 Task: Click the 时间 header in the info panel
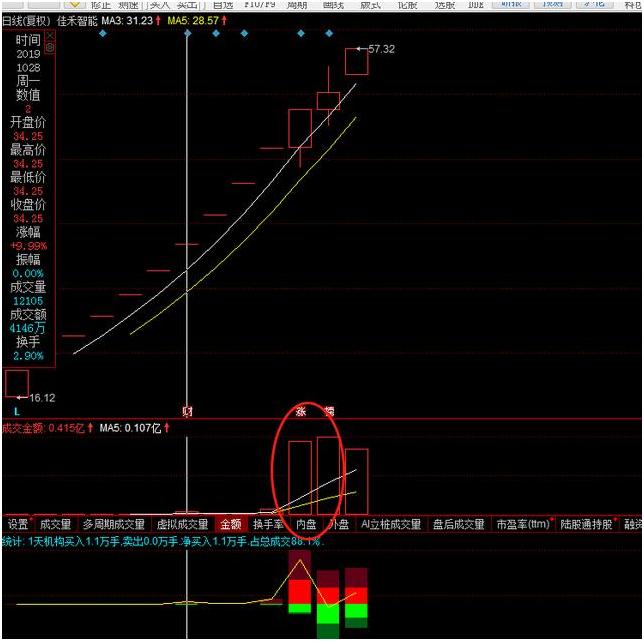click(28, 40)
